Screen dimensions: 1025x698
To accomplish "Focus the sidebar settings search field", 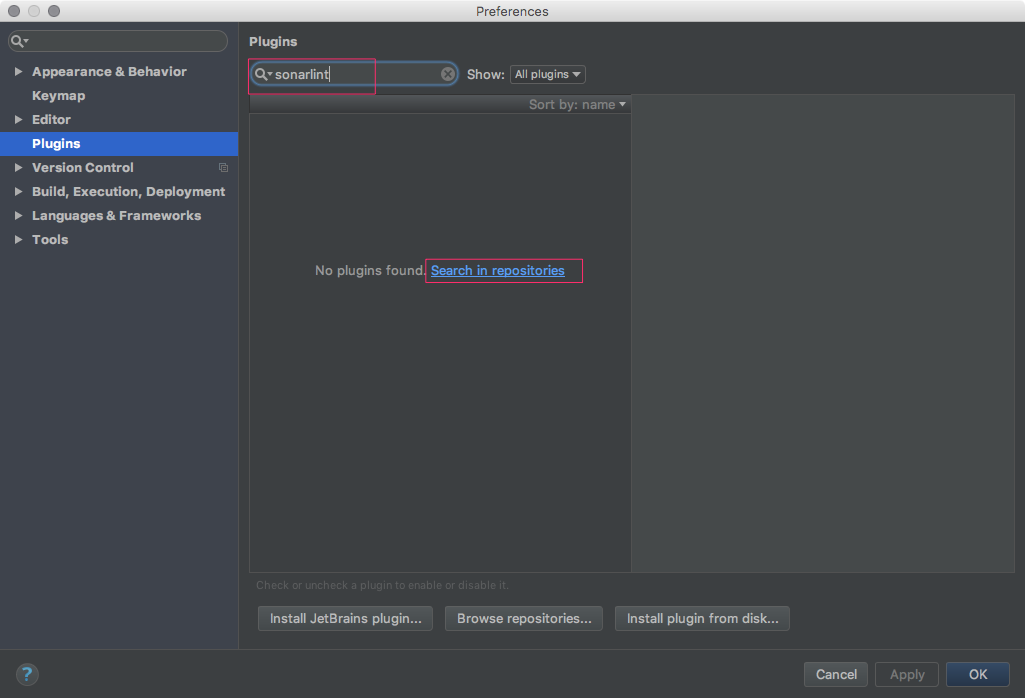I will (x=118, y=41).
